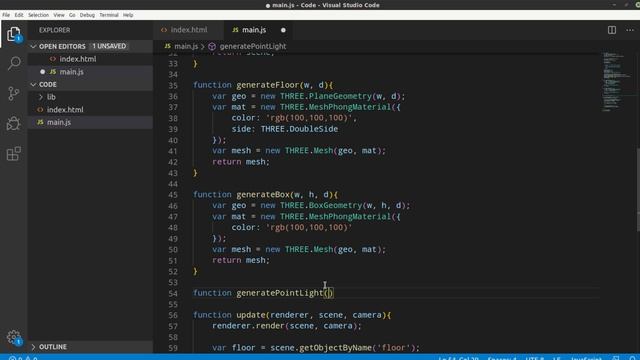Click the Split Editor icon
This screenshot has width=640, height=360.
click(x=611, y=30)
